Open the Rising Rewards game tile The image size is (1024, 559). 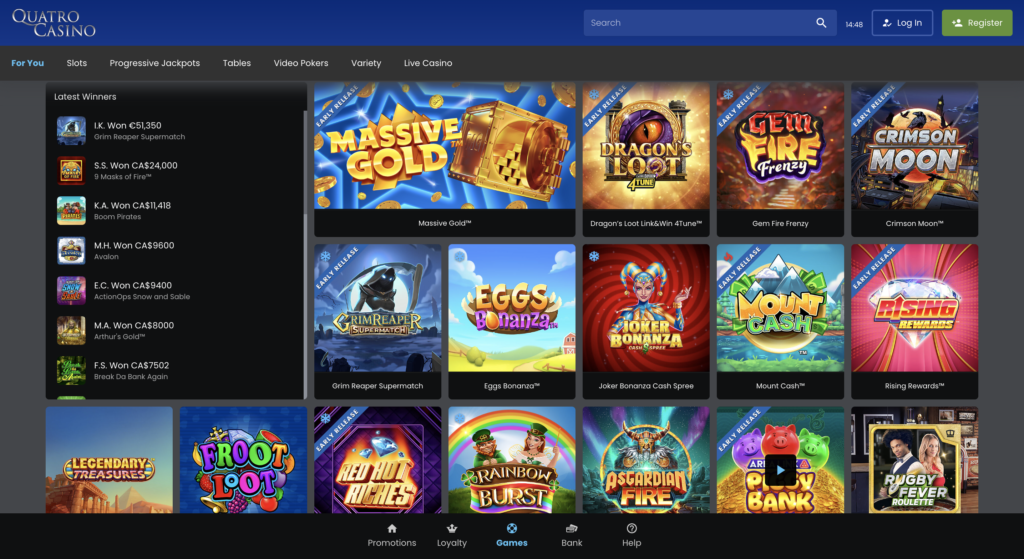914,321
